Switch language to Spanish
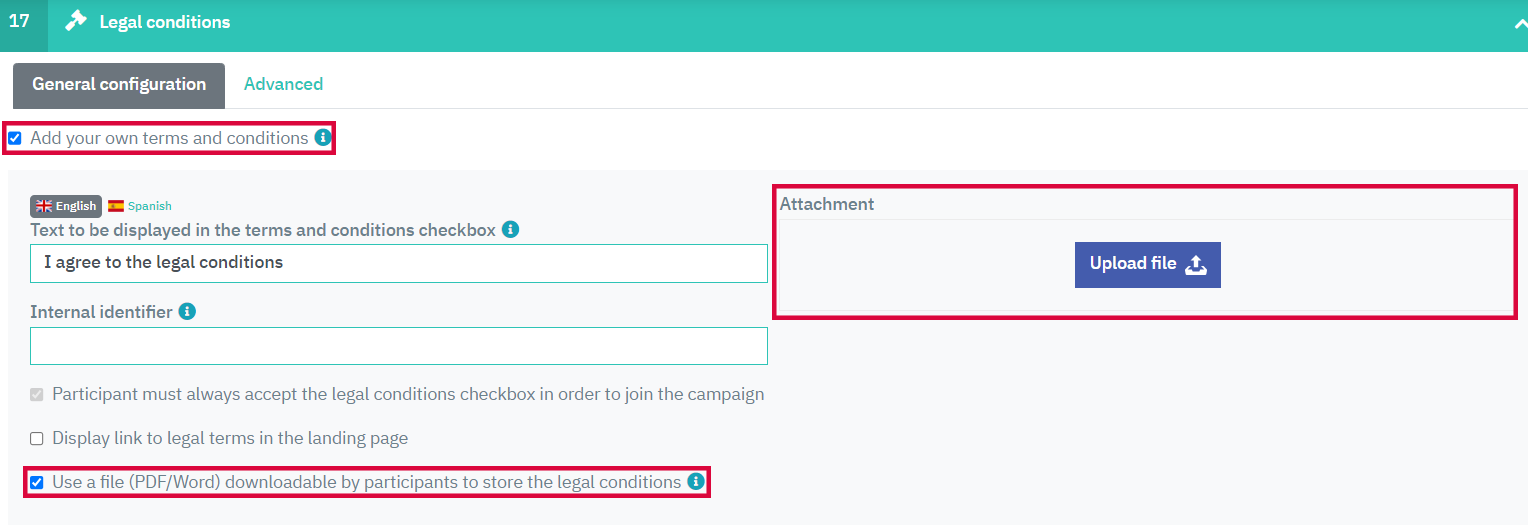Screen dimensions: 1528x525 tap(140, 206)
